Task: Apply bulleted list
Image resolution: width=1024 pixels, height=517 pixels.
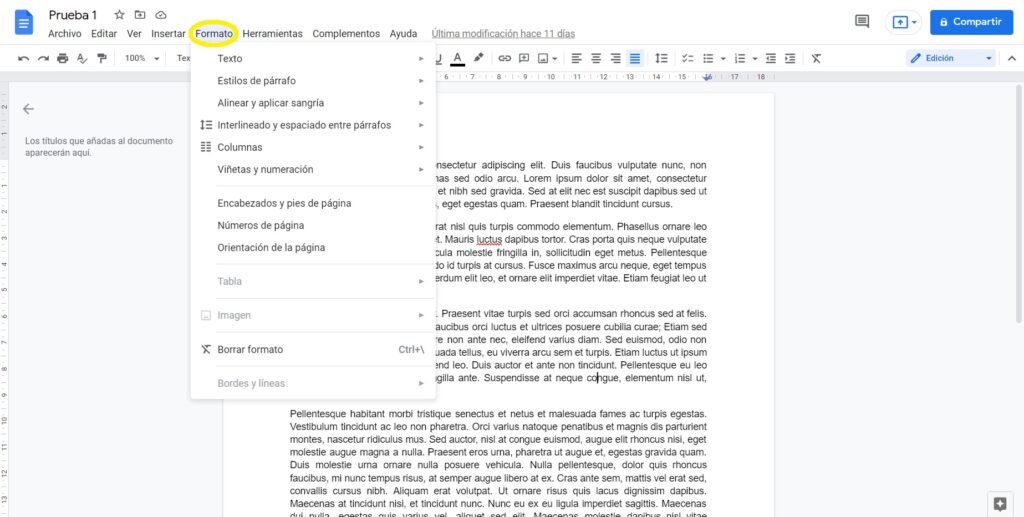Action: coord(708,58)
